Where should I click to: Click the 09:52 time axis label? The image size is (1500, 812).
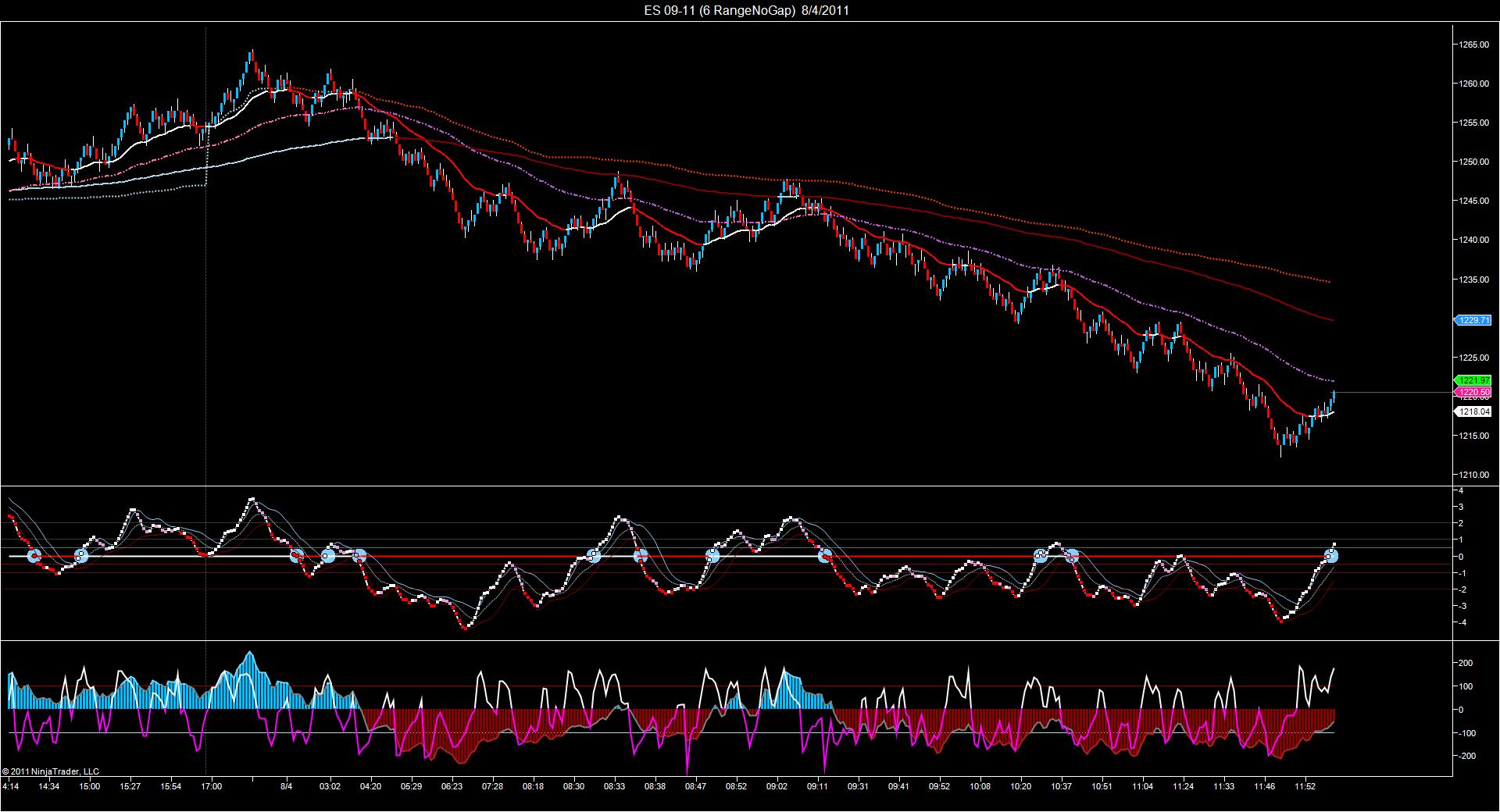(x=939, y=786)
